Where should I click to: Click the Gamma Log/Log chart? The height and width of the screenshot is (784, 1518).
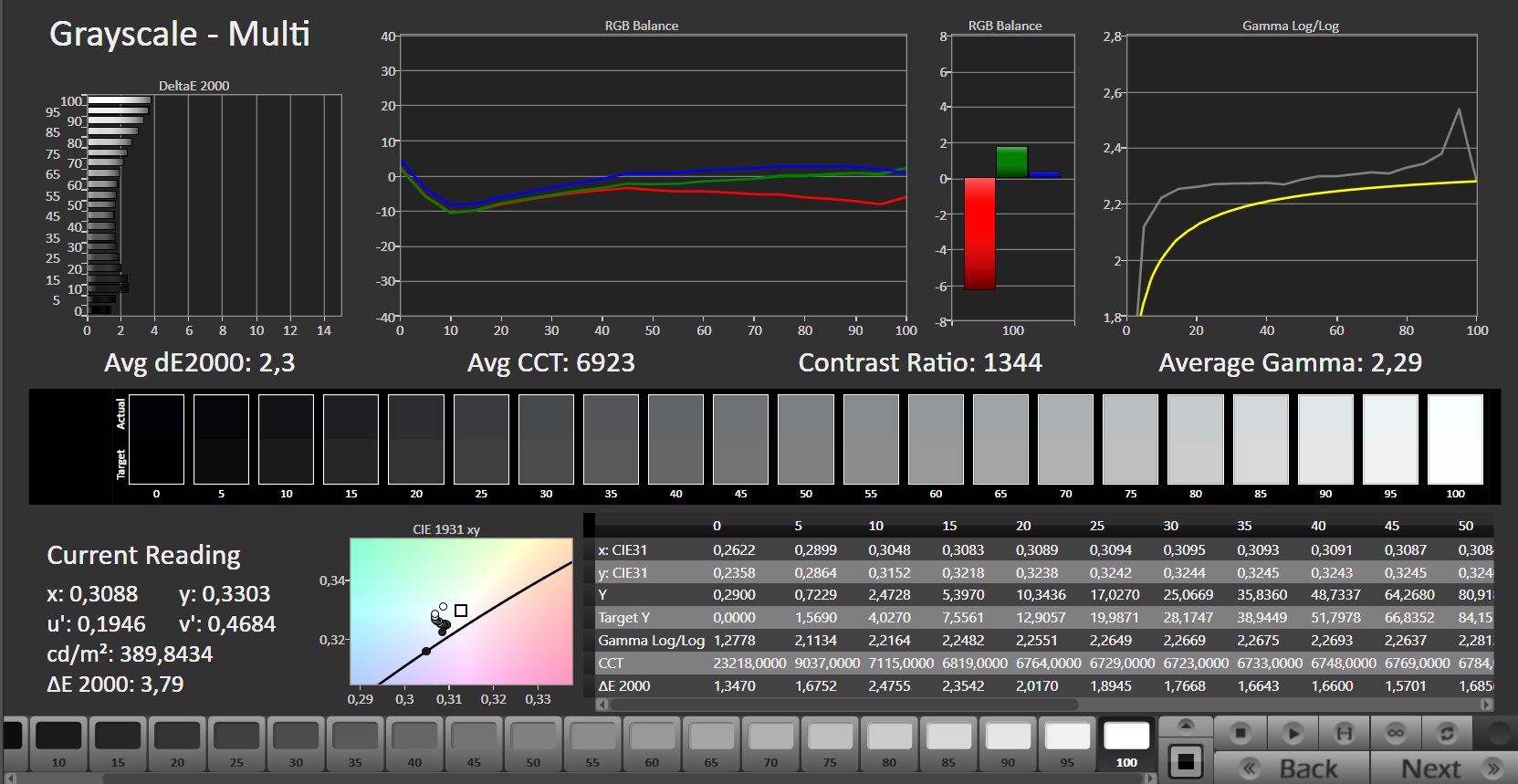[x=1302, y=176]
